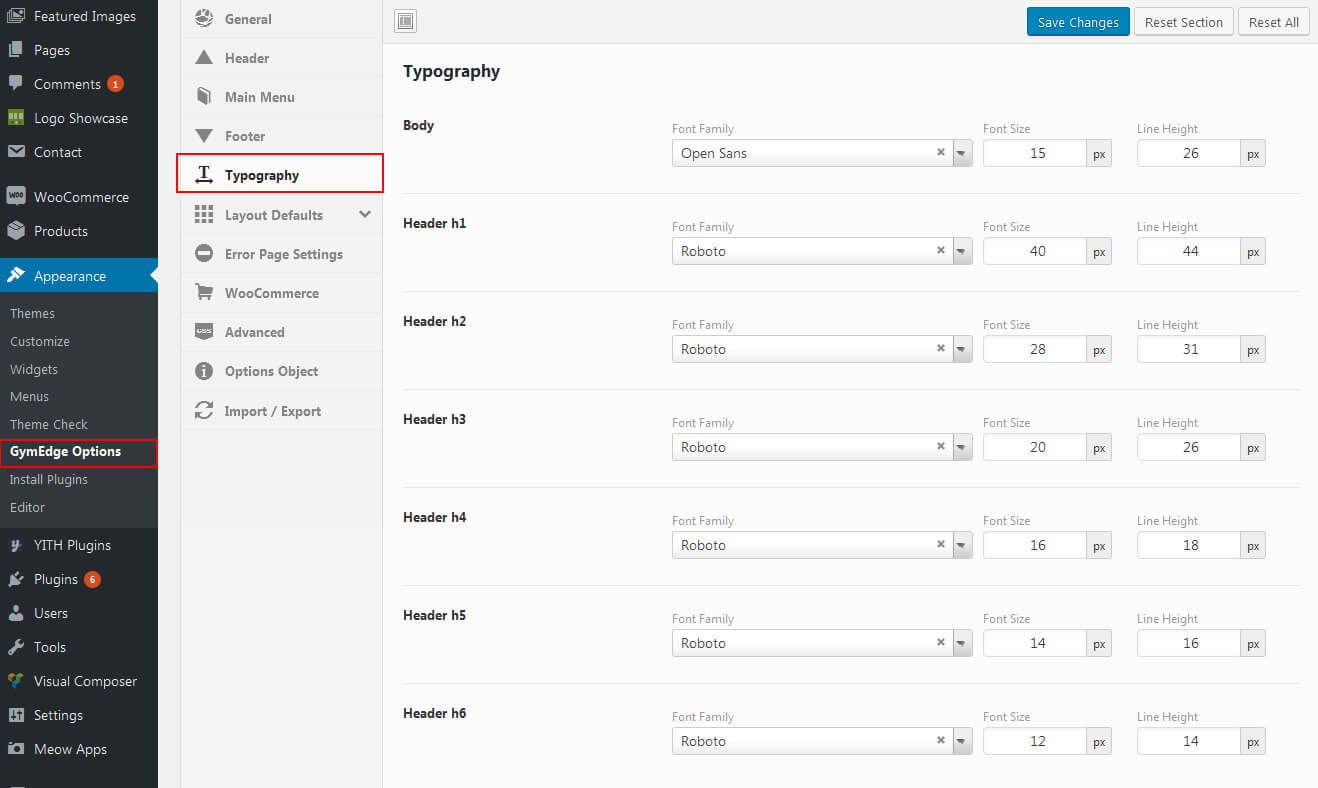The height and width of the screenshot is (788, 1318).
Task: Click the Appearance paintbrush icon
Action: [16, 276]
